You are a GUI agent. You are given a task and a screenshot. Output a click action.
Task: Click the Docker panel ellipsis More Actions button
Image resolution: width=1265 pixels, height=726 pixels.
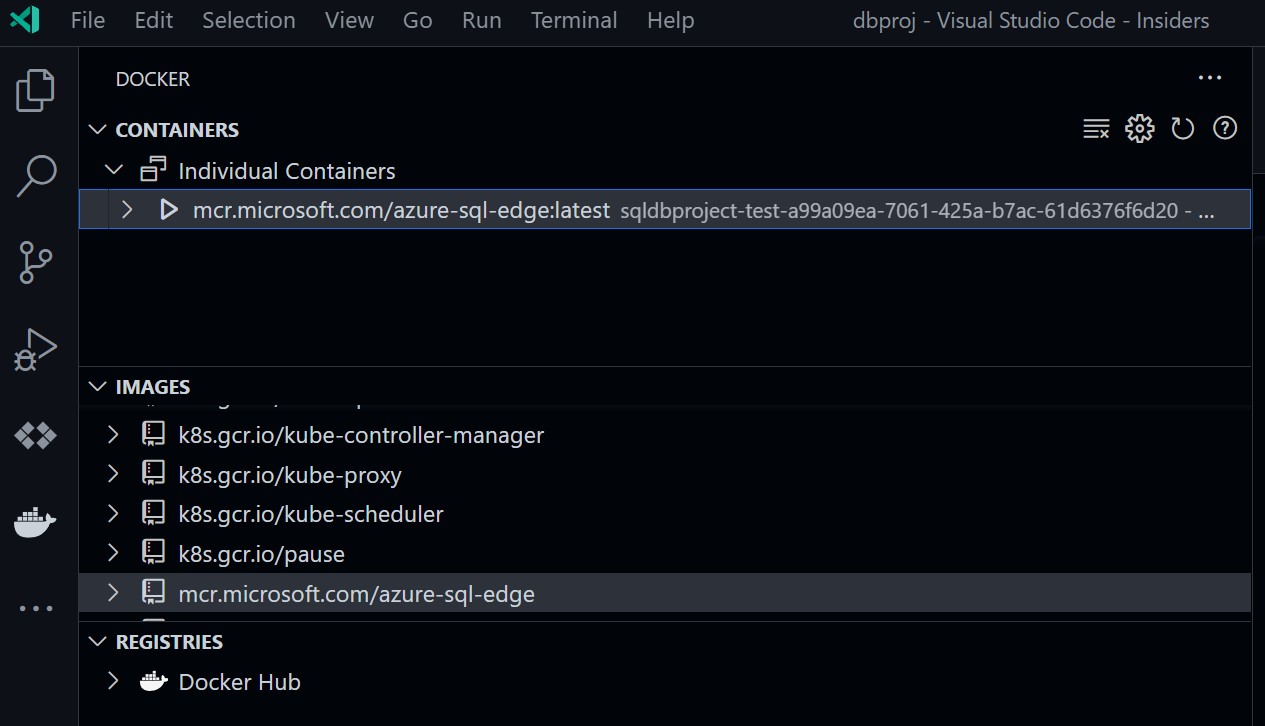pos(1210,78)
